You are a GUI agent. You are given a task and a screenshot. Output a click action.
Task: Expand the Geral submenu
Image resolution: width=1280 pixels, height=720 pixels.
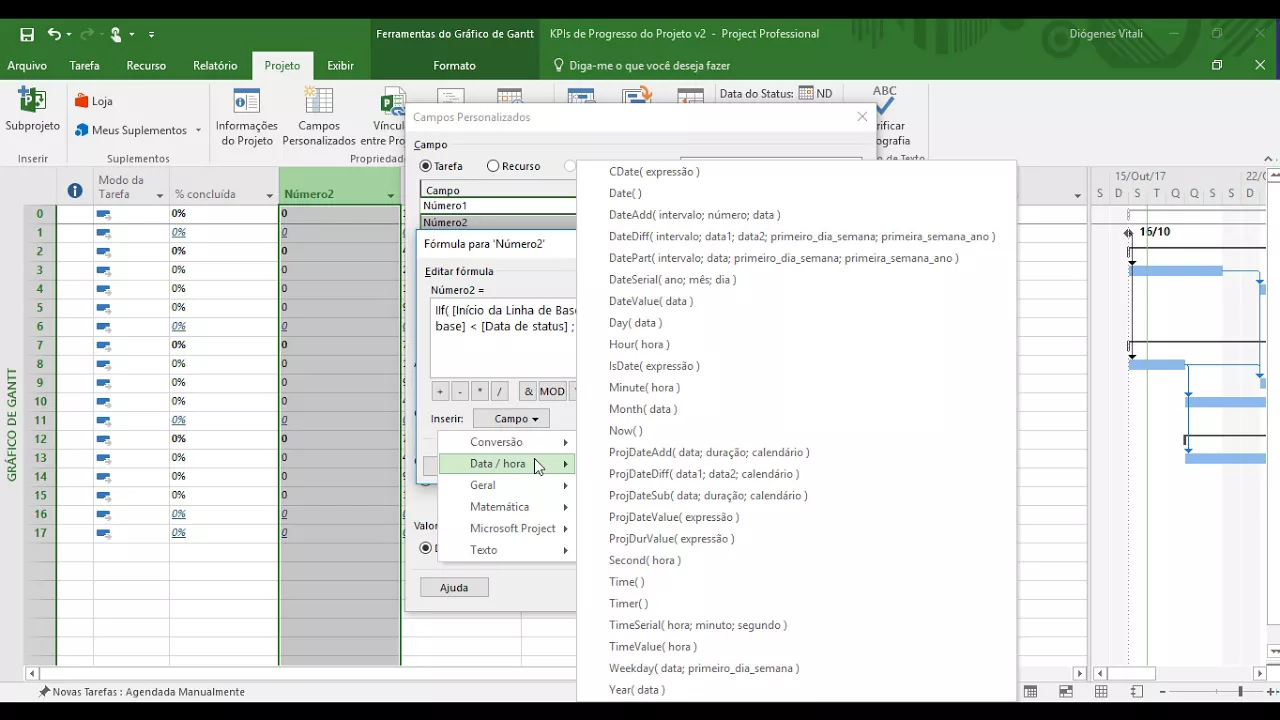click(x=507, y=485)
